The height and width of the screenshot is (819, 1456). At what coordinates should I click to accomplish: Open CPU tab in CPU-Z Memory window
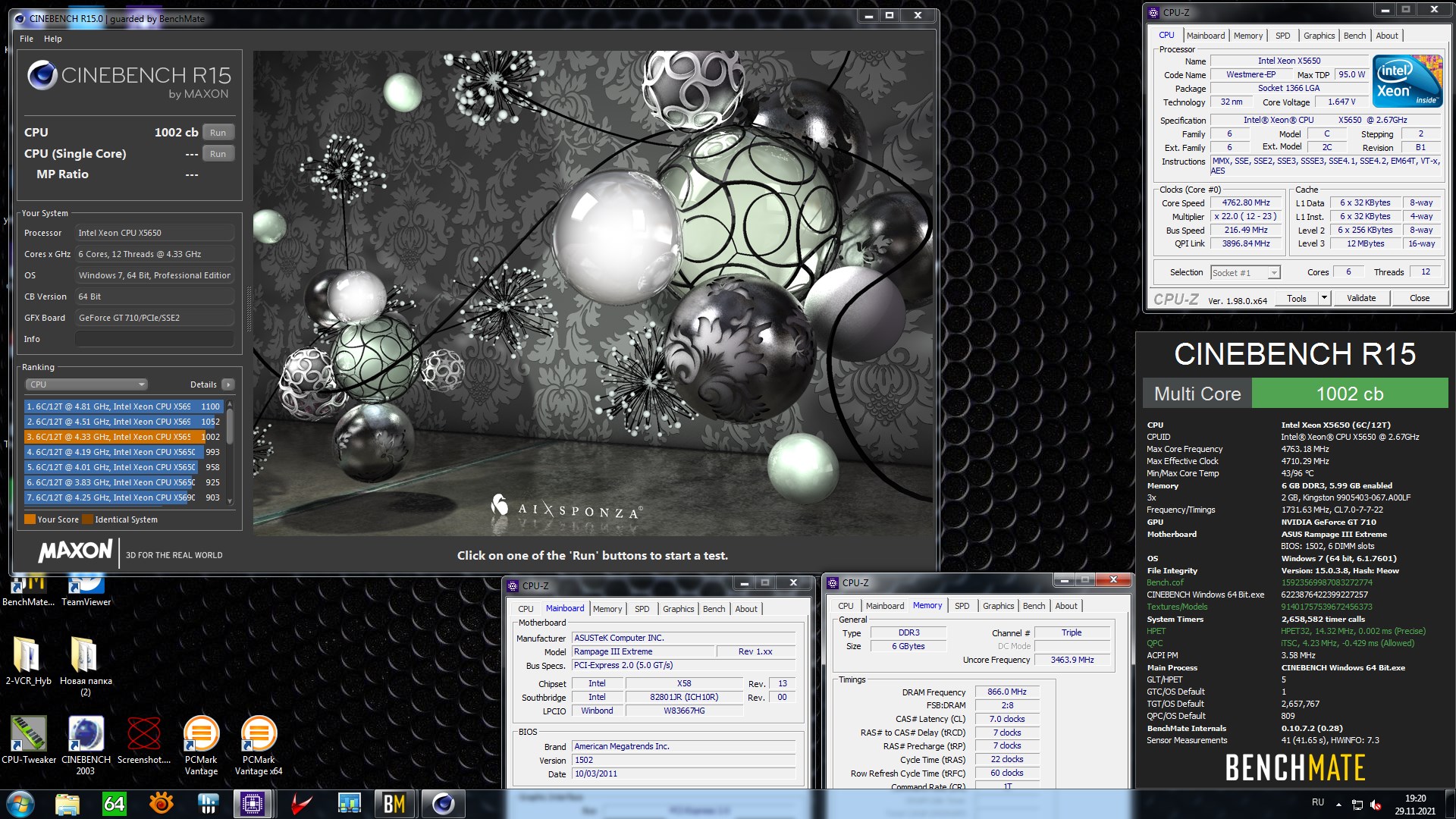(846, 606)
